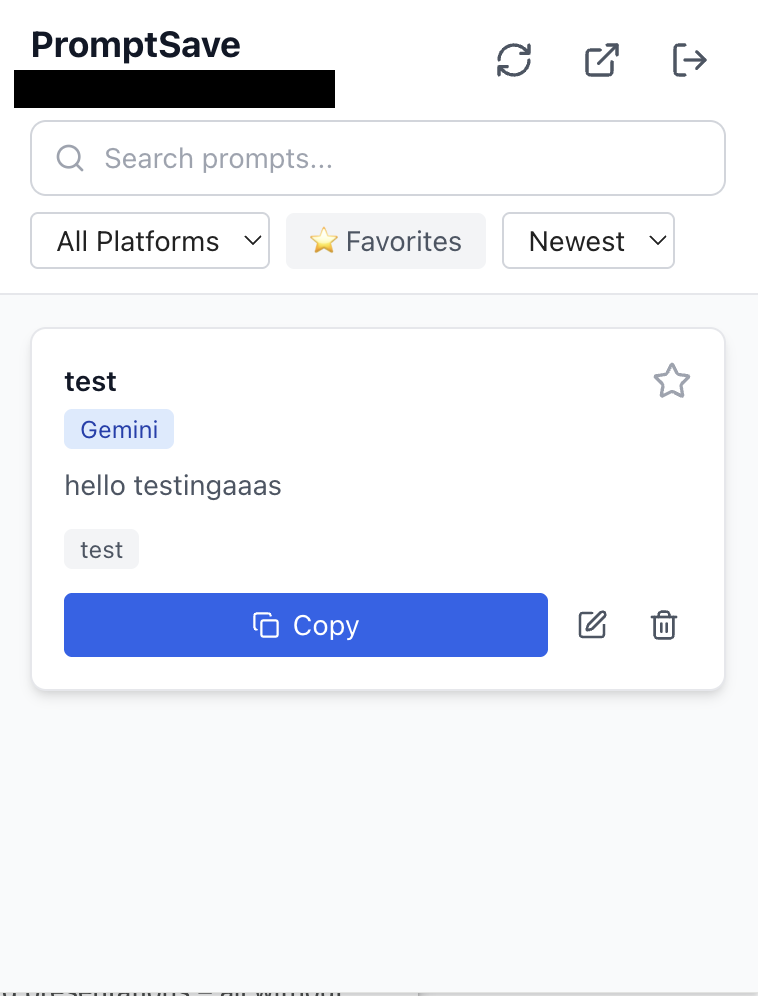Delete the test prompt with trash icon

(x=664, y=625)
